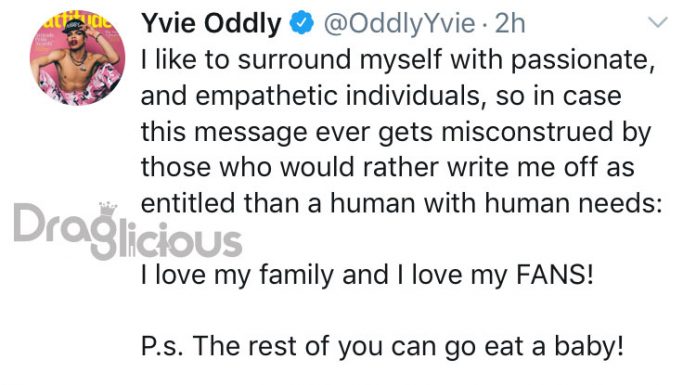This screenshot has height=385, width=696.
Task: Open the tweet's 2h timestamp
Action: [x=510, y=24]
